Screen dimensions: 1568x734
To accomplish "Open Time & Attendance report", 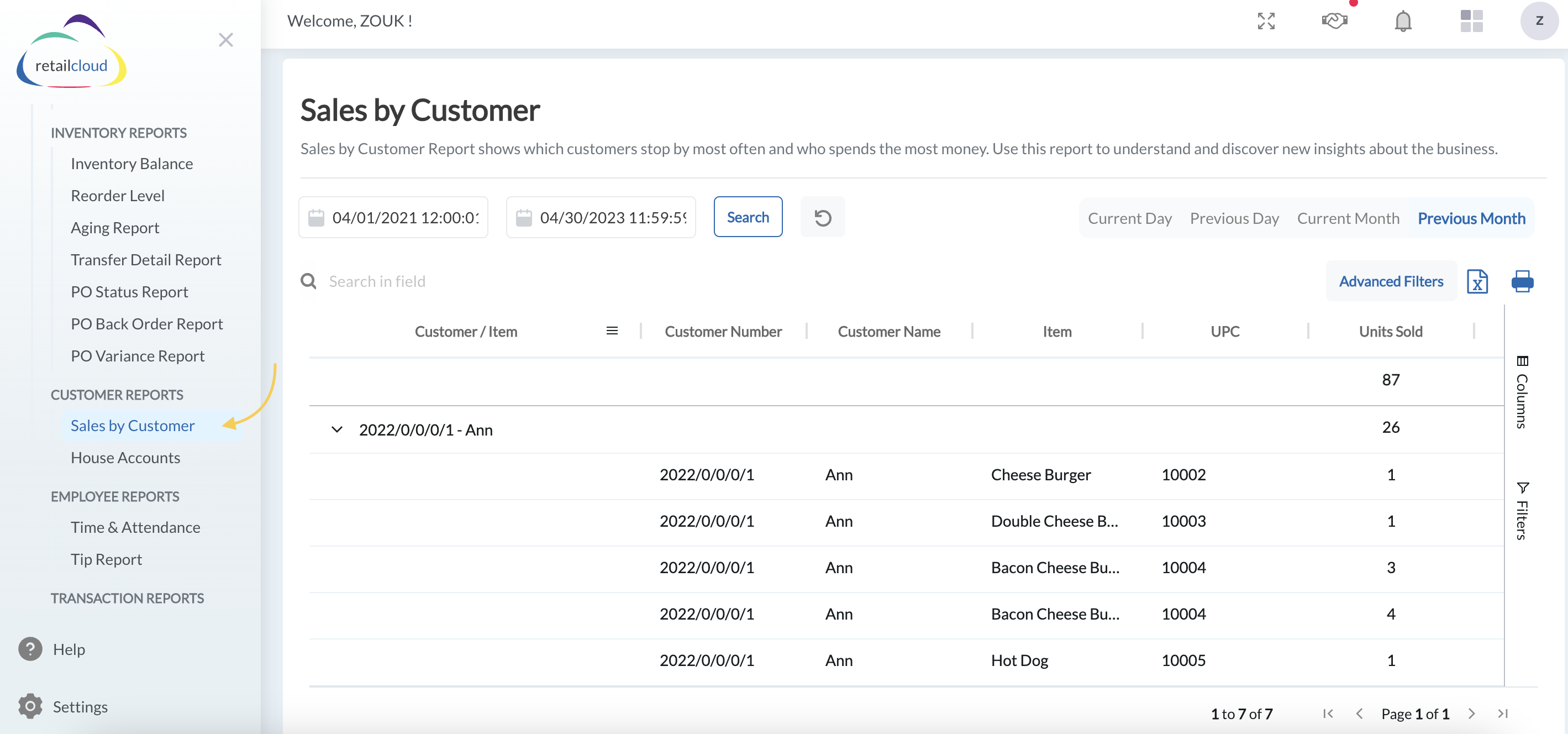I will click(x=135, y=527).
